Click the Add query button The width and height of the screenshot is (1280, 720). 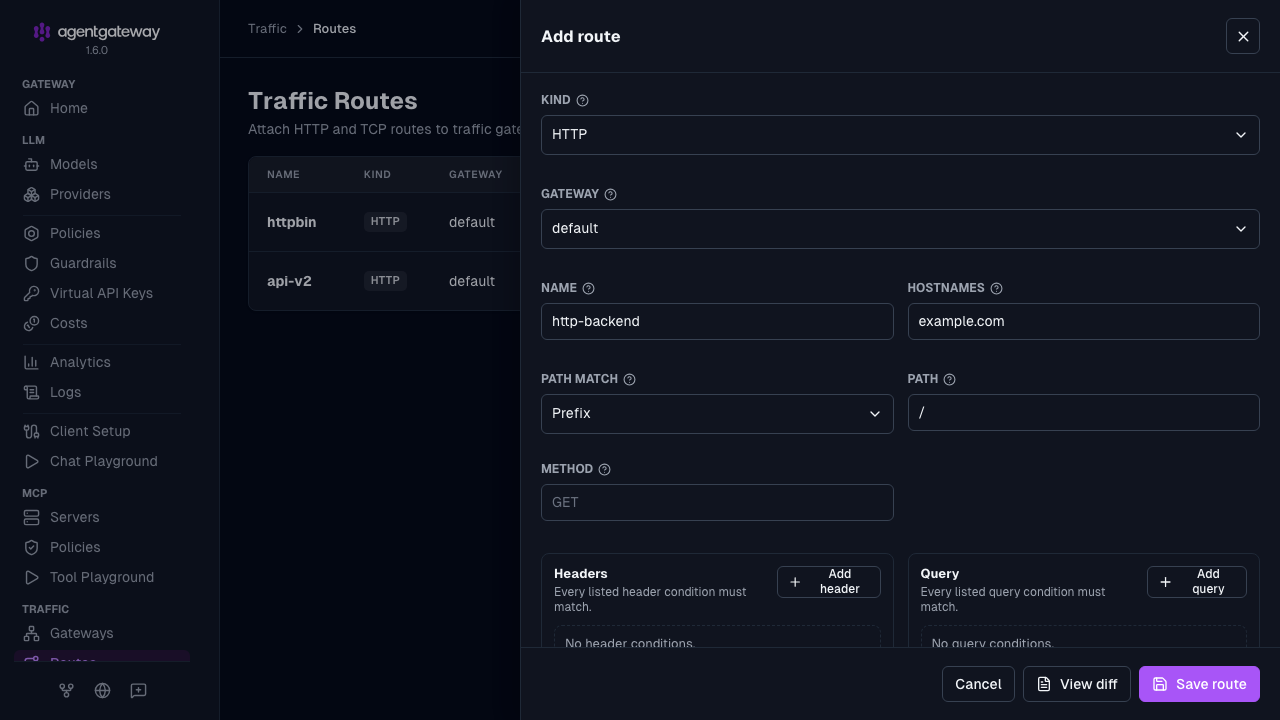1197,582
